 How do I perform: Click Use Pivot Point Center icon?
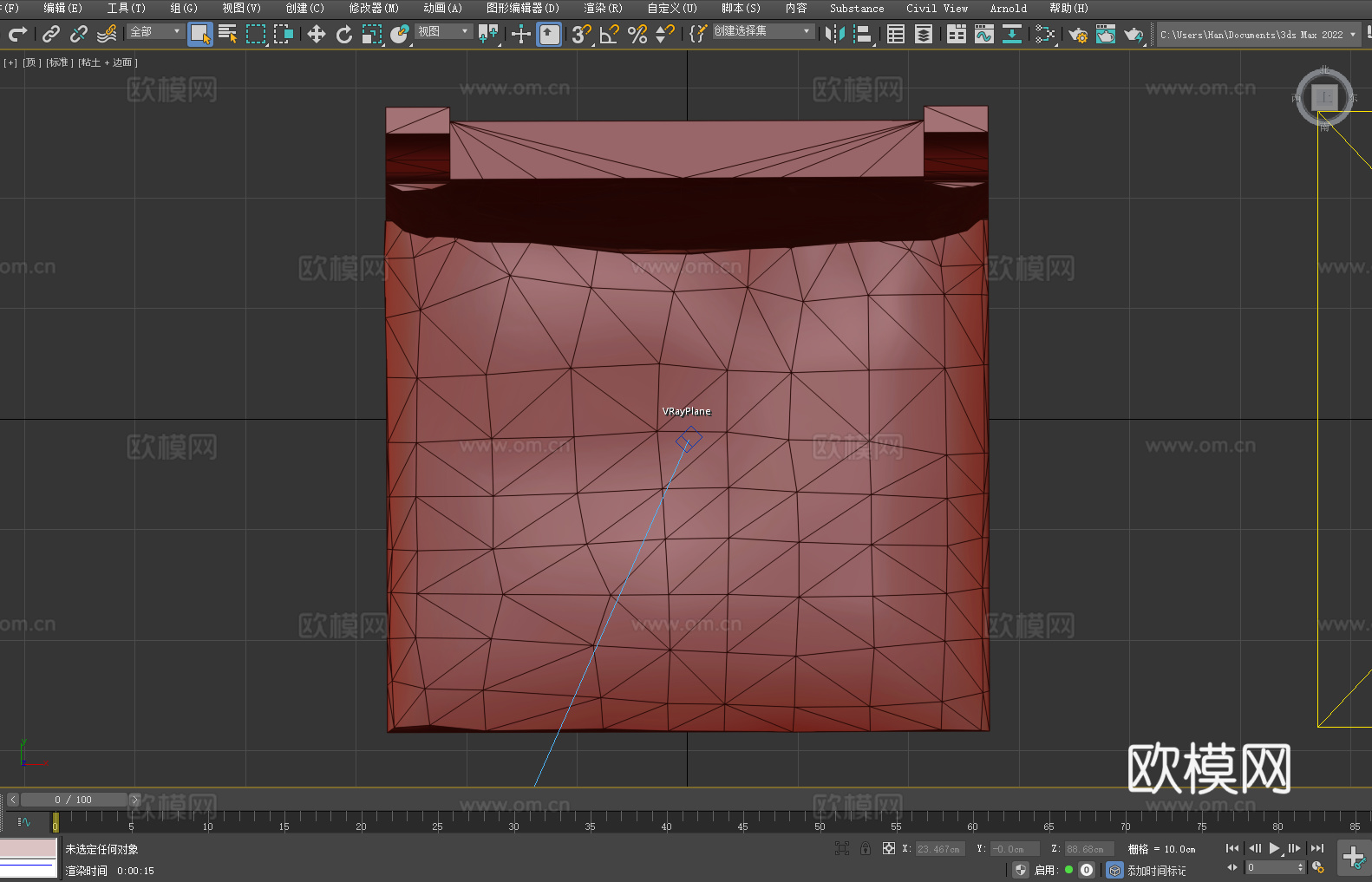tap(488, 34)
